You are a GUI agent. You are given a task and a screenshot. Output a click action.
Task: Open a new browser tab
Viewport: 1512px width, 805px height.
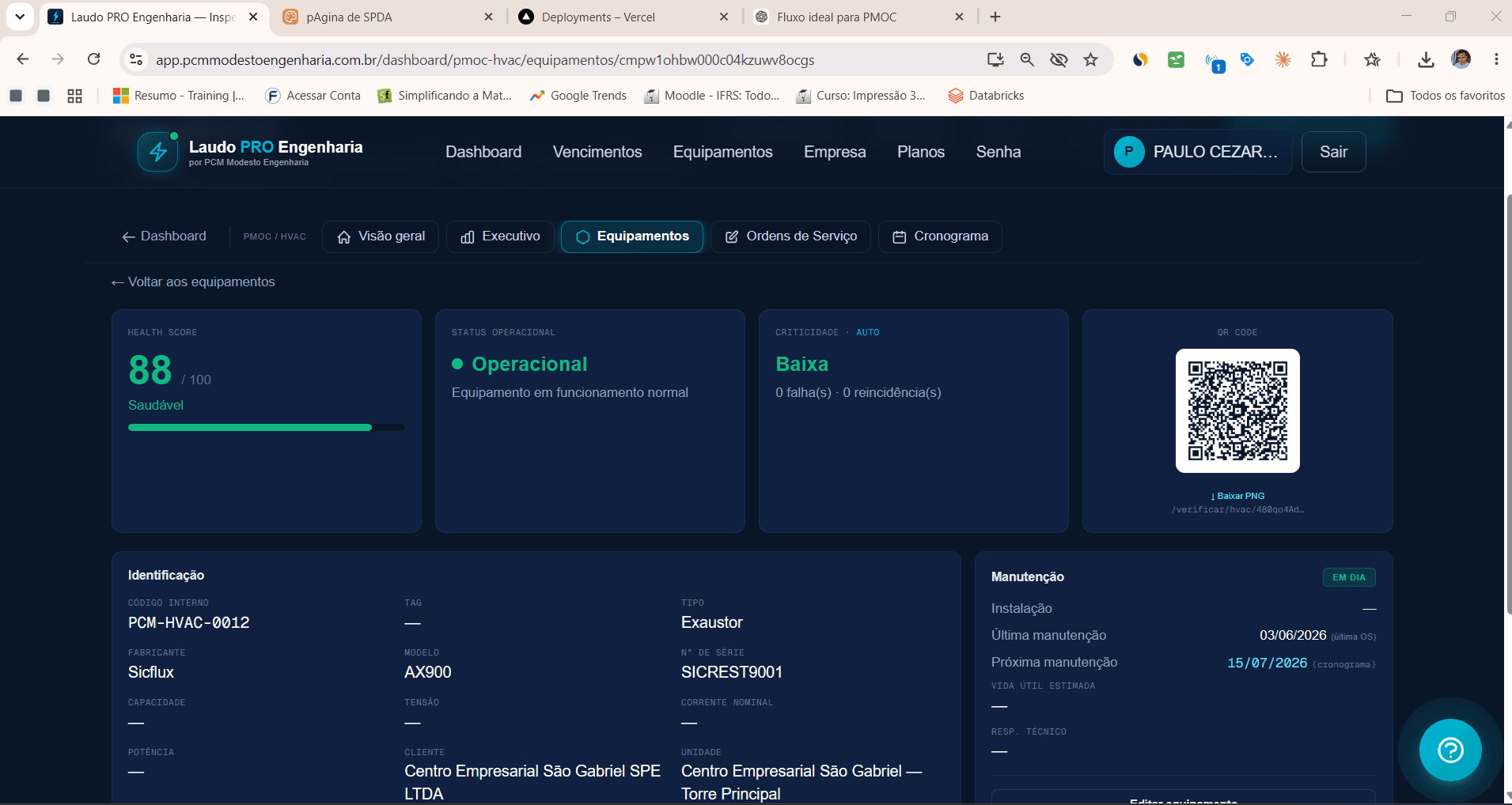click(x=995, y=17)
